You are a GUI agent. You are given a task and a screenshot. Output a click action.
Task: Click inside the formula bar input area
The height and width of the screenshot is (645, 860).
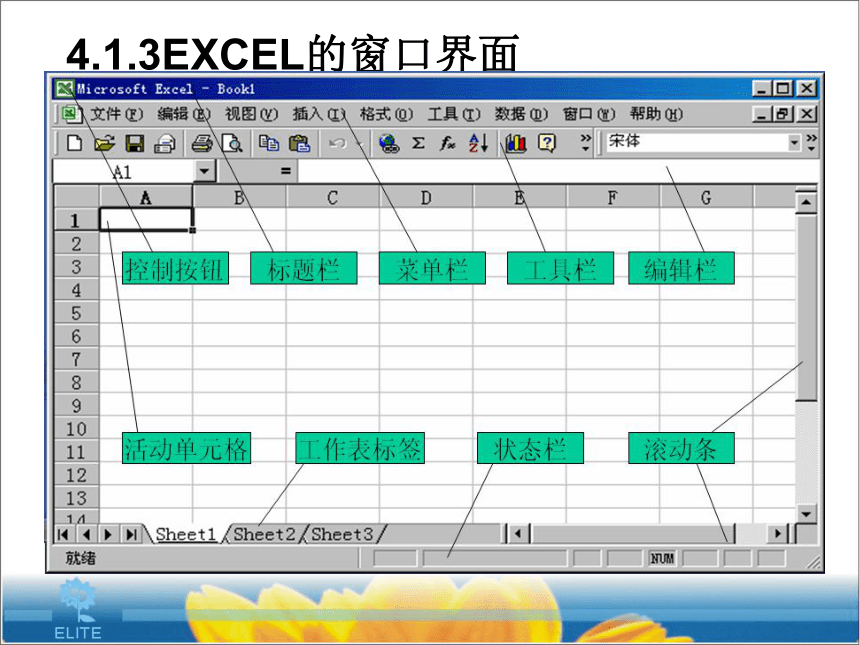[557, 171]
